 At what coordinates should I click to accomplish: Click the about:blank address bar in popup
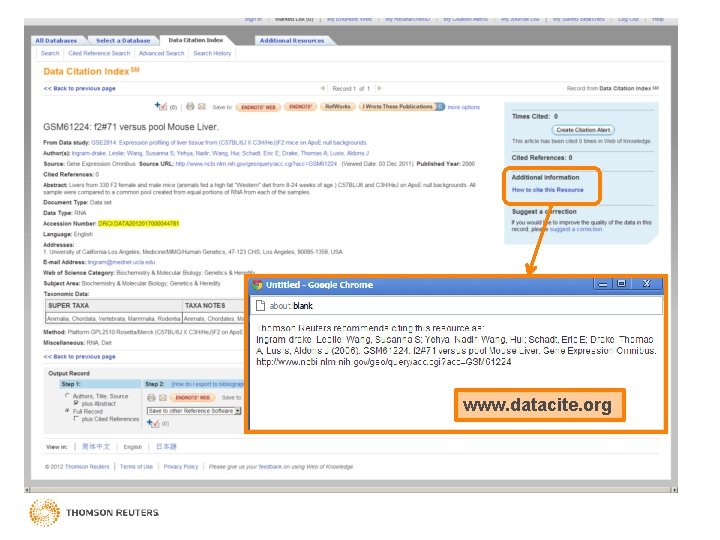(x=456, y=306)
